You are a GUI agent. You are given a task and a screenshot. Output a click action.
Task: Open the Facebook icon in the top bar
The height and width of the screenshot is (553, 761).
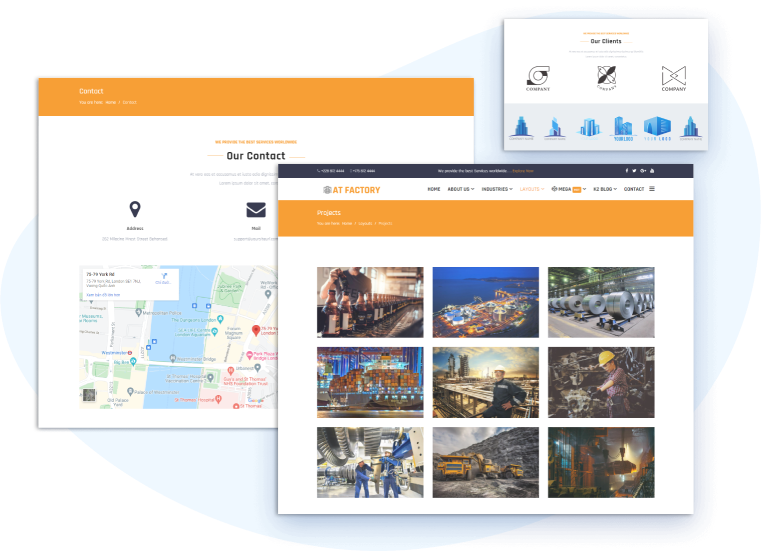point(627,171)
